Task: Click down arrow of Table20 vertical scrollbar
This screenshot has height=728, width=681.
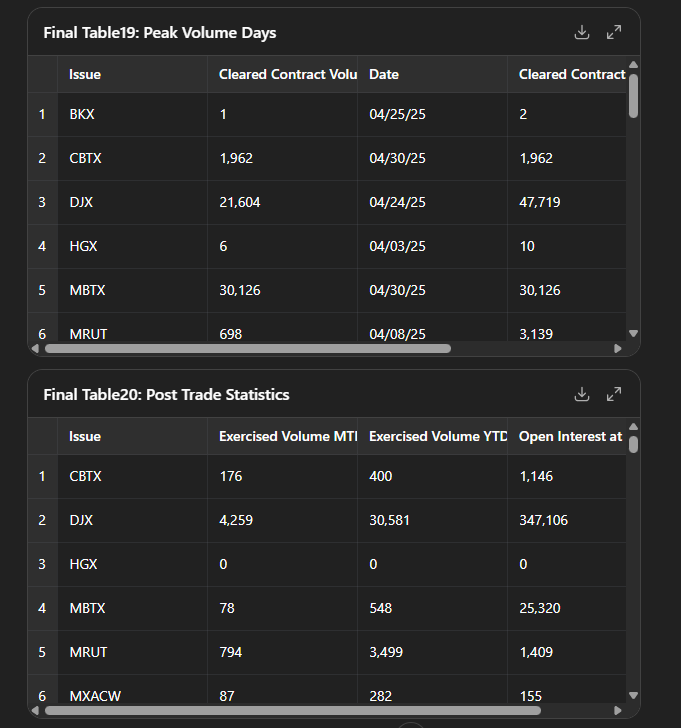Action: 633,695
